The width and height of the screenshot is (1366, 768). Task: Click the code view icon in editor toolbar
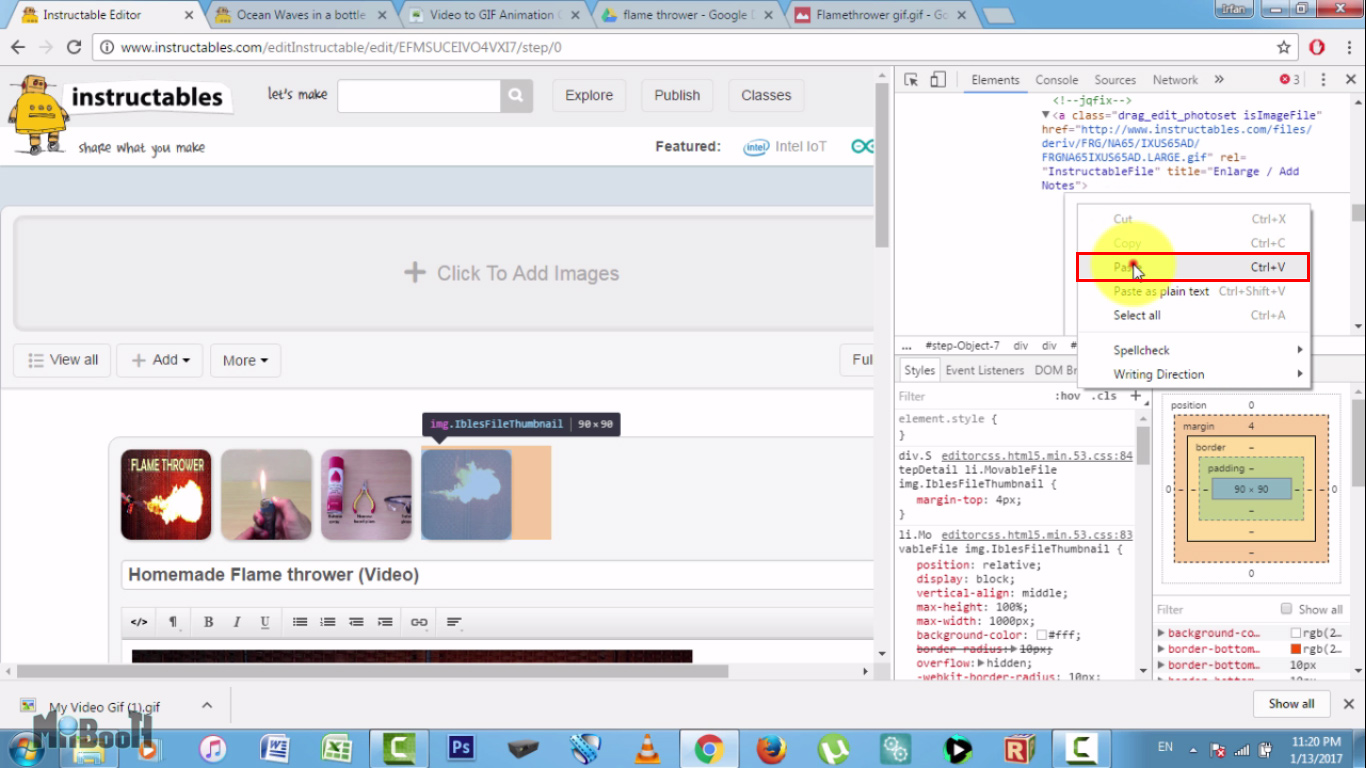tap(139, 622)
